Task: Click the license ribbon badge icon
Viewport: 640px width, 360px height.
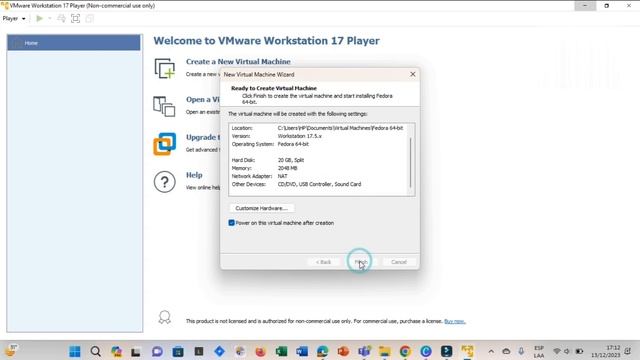Action: tap(164, 317)
